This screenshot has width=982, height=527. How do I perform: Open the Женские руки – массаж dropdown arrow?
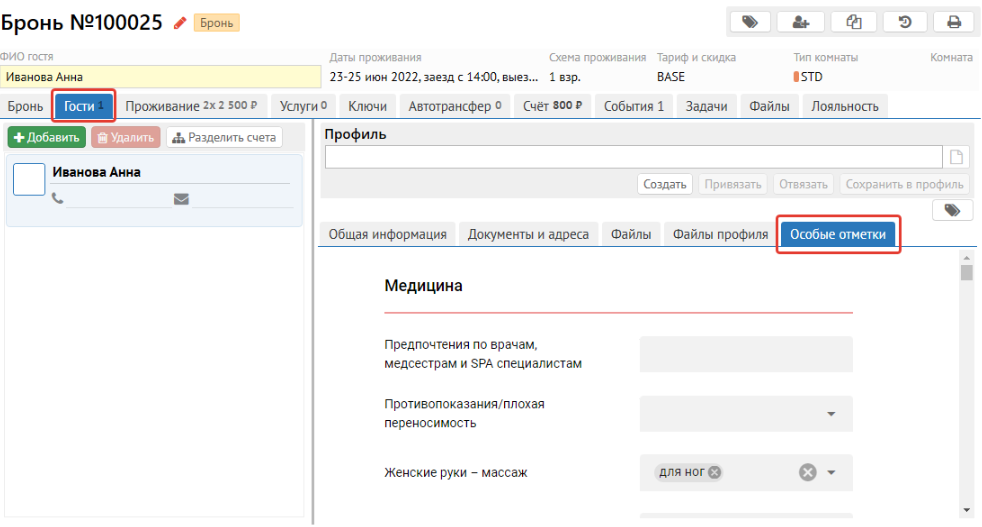pos(831,473)
